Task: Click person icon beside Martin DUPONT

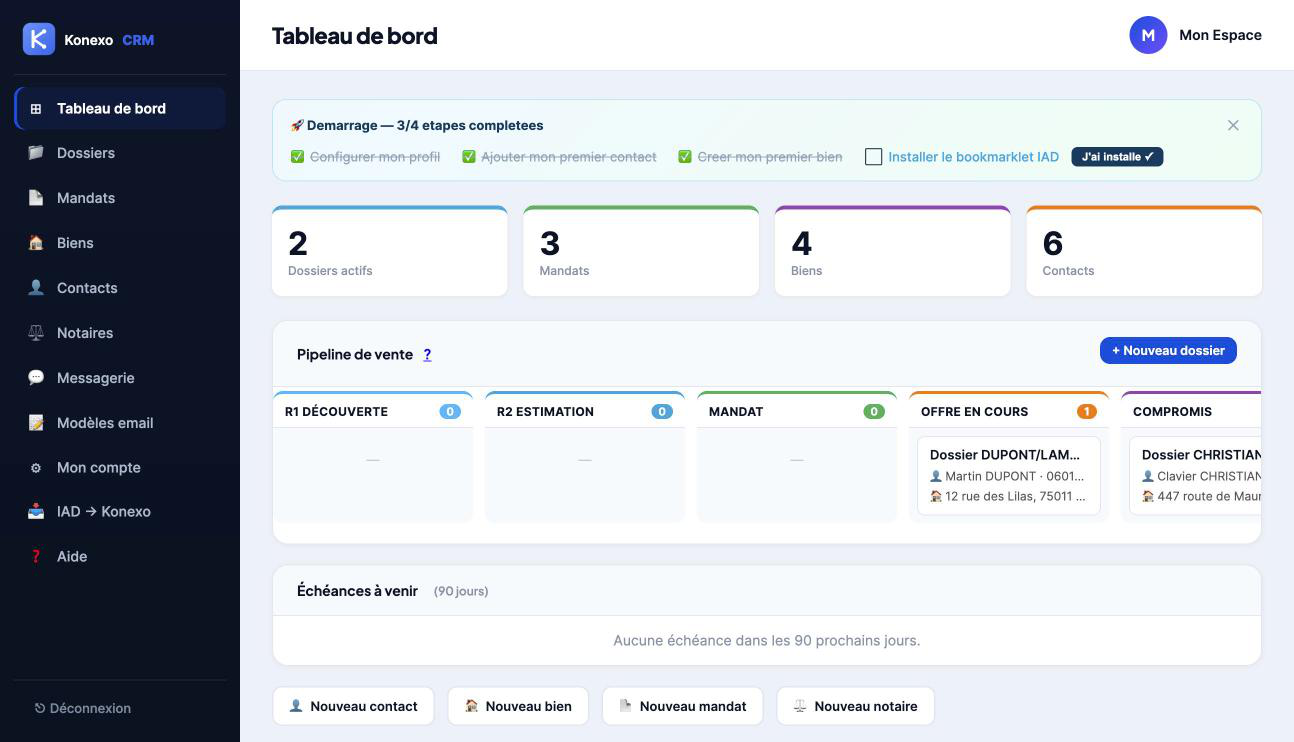Action: click(x=936, y=477)
